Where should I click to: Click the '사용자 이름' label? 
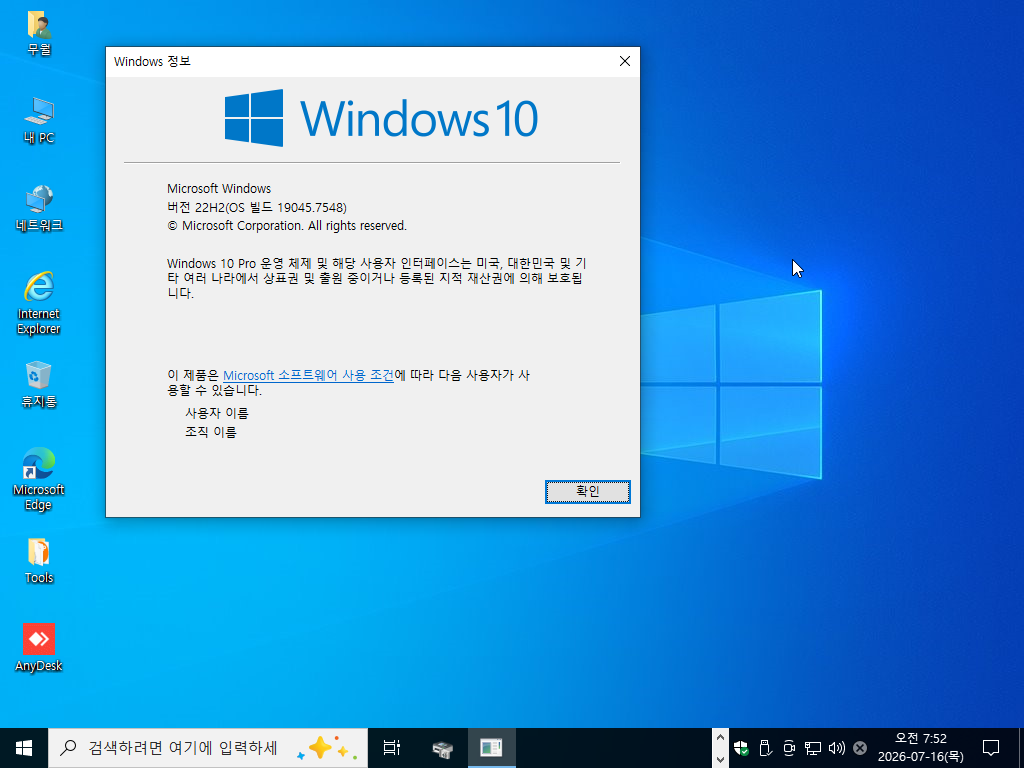tap(217, 413)
